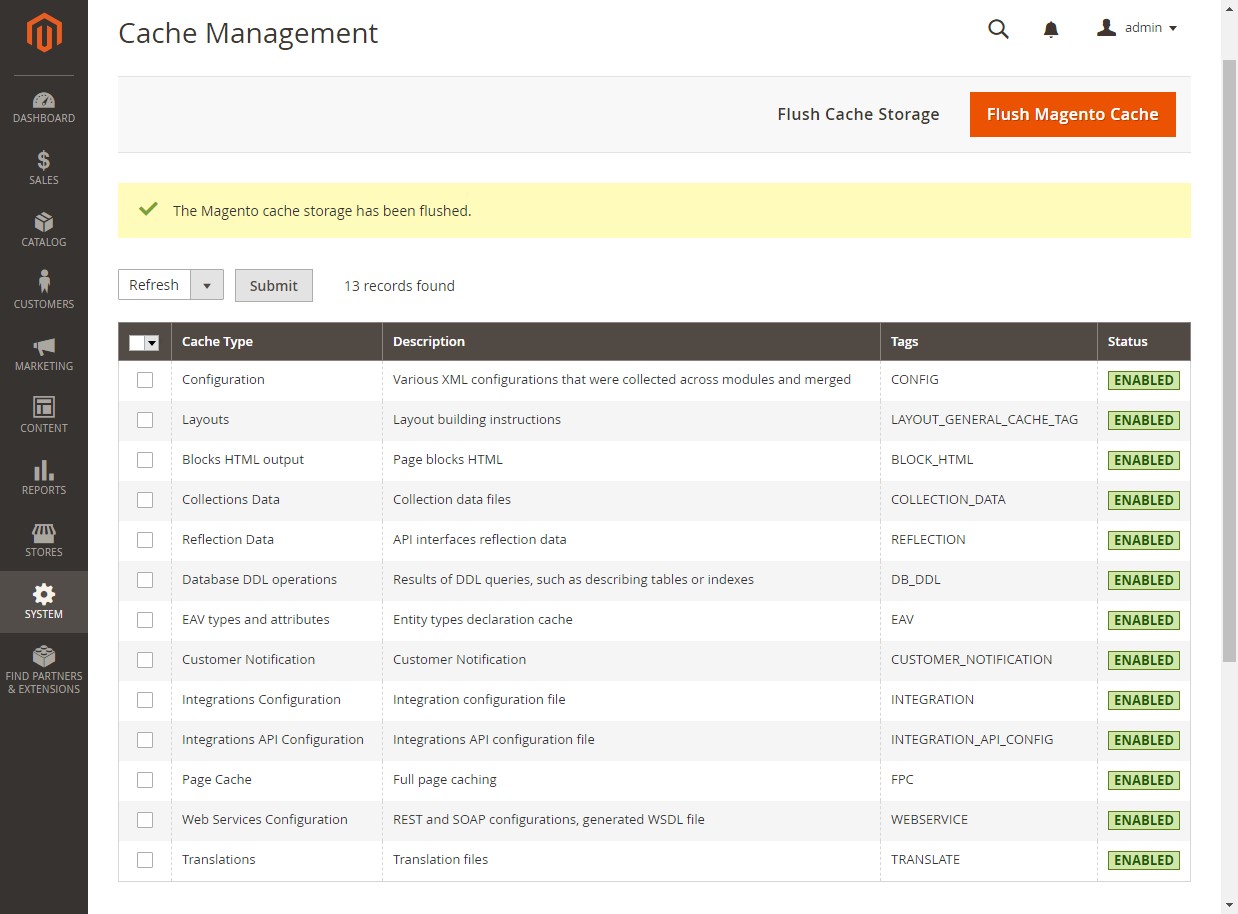The image size is (1238, 914).
Task: Tick the Database DDL operations checkbox
Action: tap(145, 580)
